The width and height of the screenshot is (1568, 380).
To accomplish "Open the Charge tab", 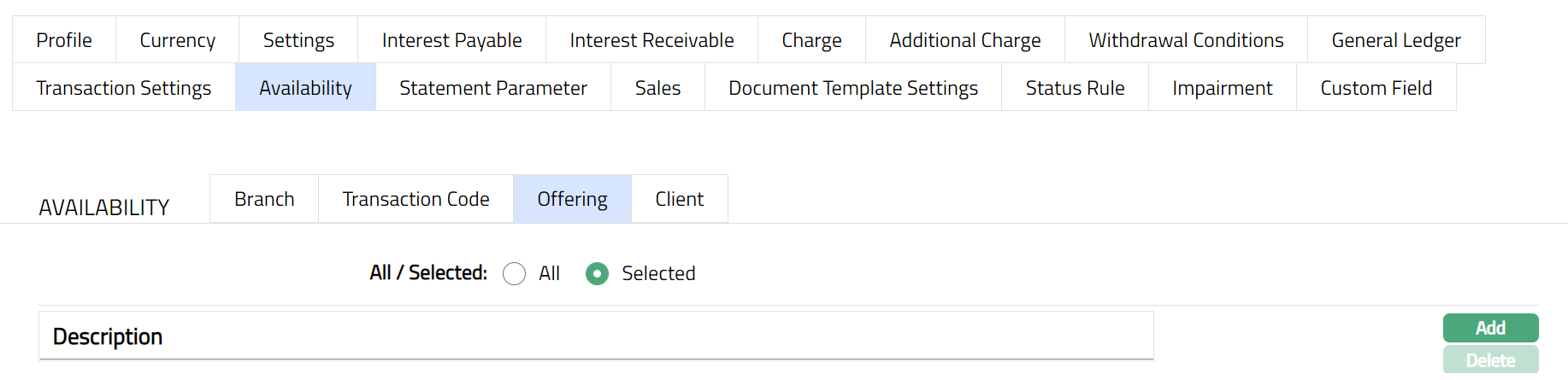I will 811,40.
